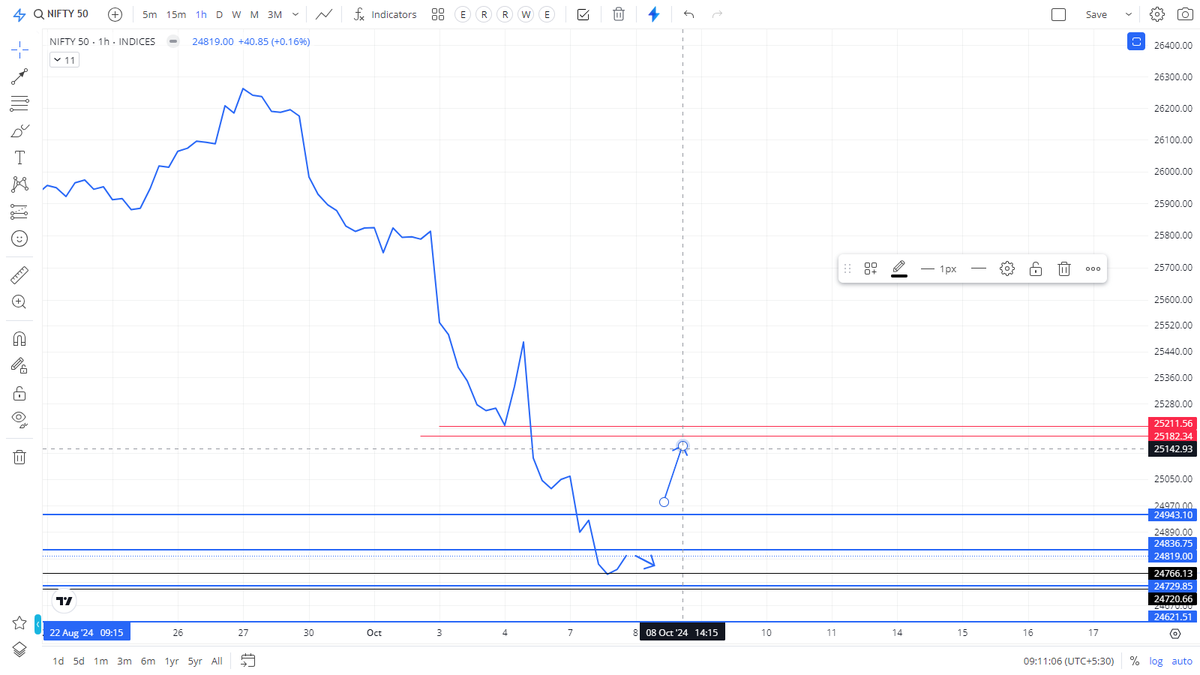Viewport: 1200px width, 675px height.
Task: Click the minus icon beside INDICES label
Action: tap(173, 42)
